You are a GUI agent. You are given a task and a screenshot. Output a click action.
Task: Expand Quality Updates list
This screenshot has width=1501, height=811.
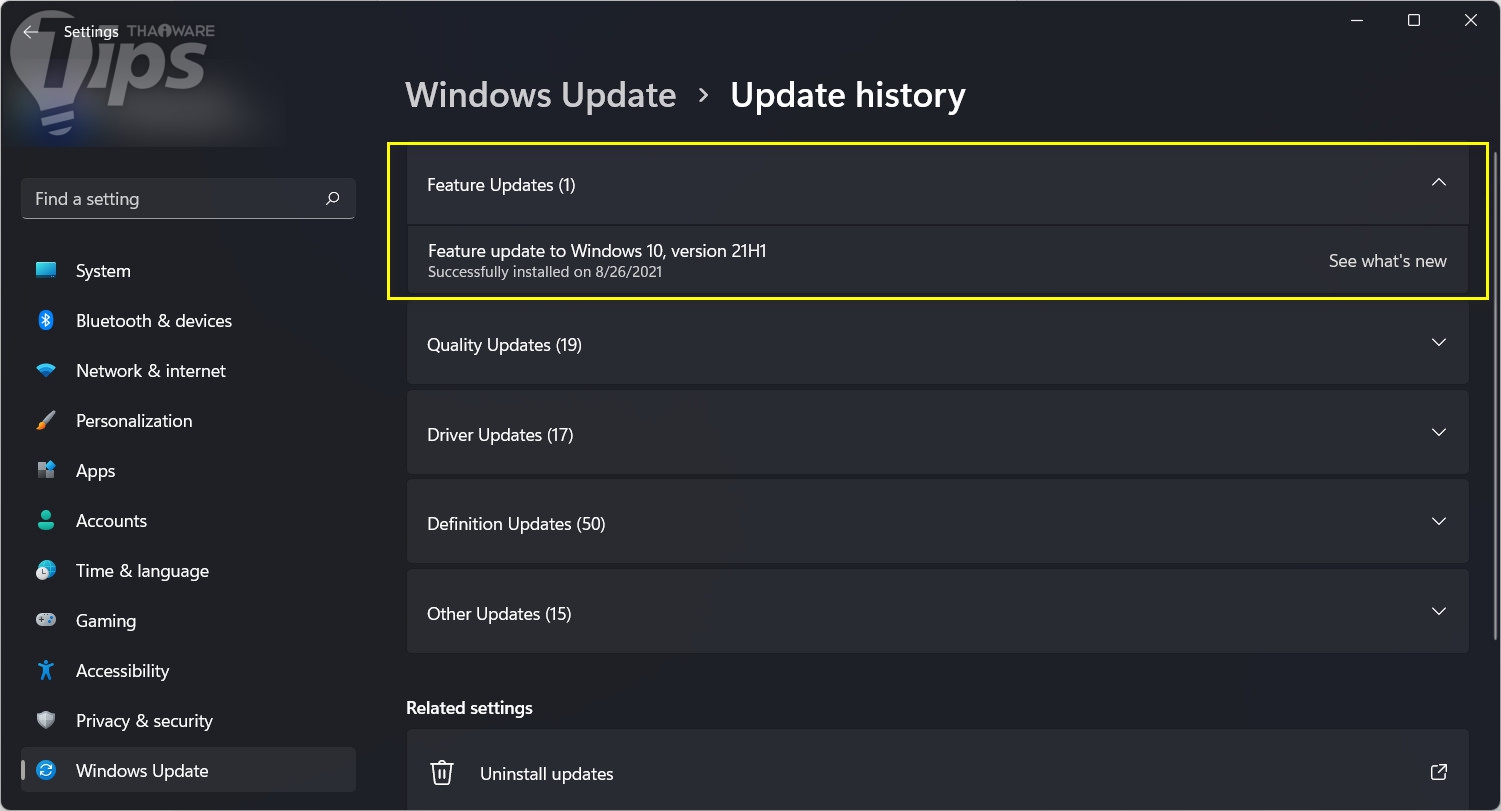(1439, 343)
